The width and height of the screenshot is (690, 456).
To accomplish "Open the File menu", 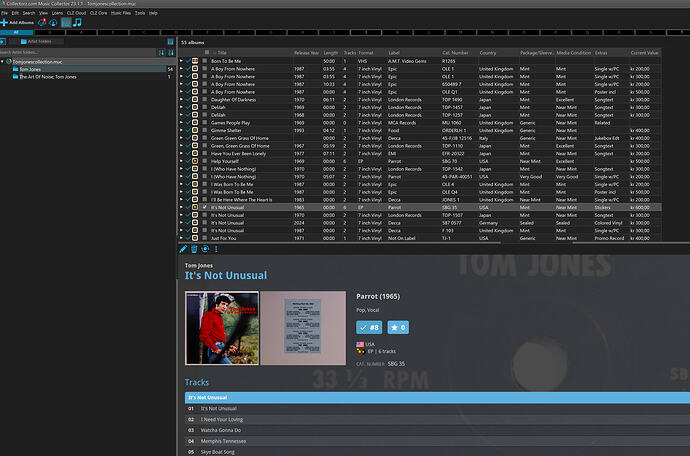I will [x=4, y=13].
